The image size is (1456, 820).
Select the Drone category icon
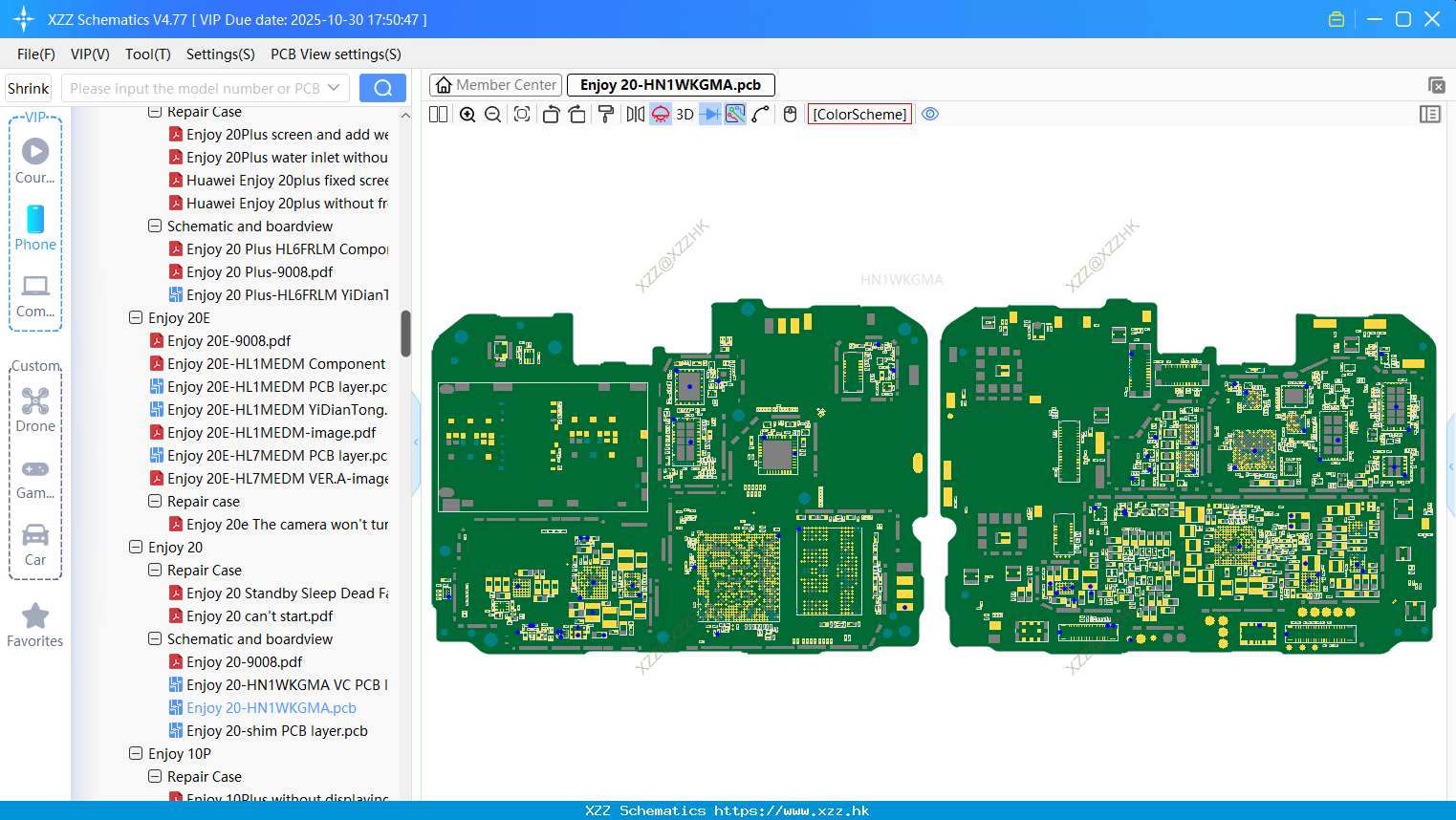(35, 410)
